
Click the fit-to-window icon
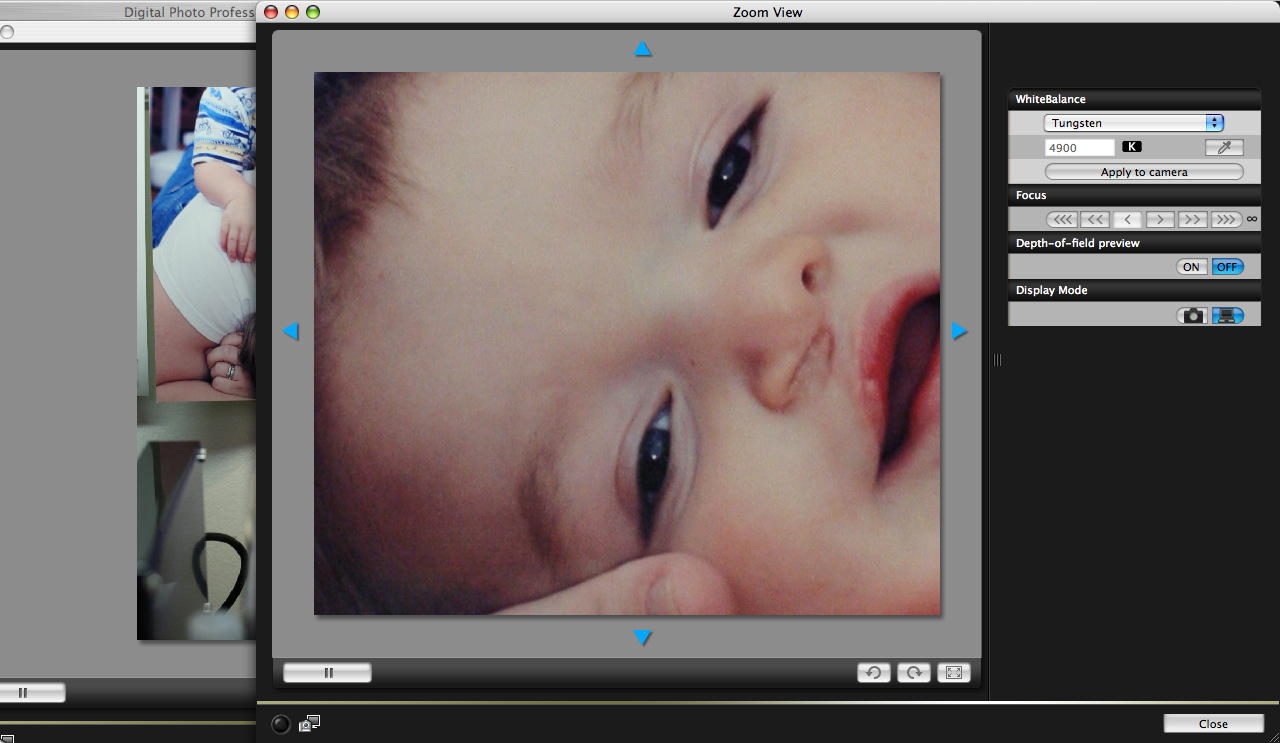point(953,673)
